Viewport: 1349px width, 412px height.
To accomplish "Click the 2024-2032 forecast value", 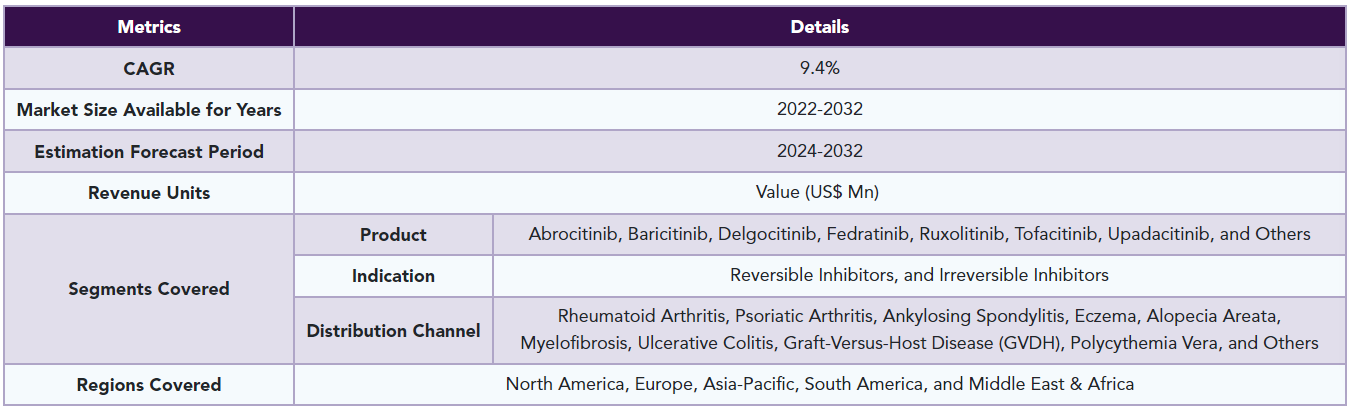I will click(x=820, y=152).
